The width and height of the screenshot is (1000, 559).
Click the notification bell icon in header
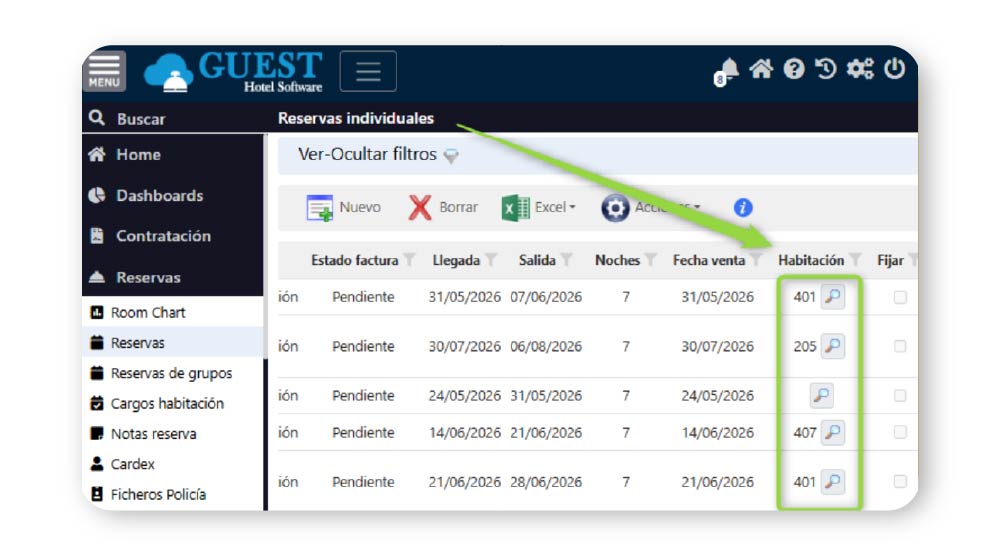coord(727,70)
